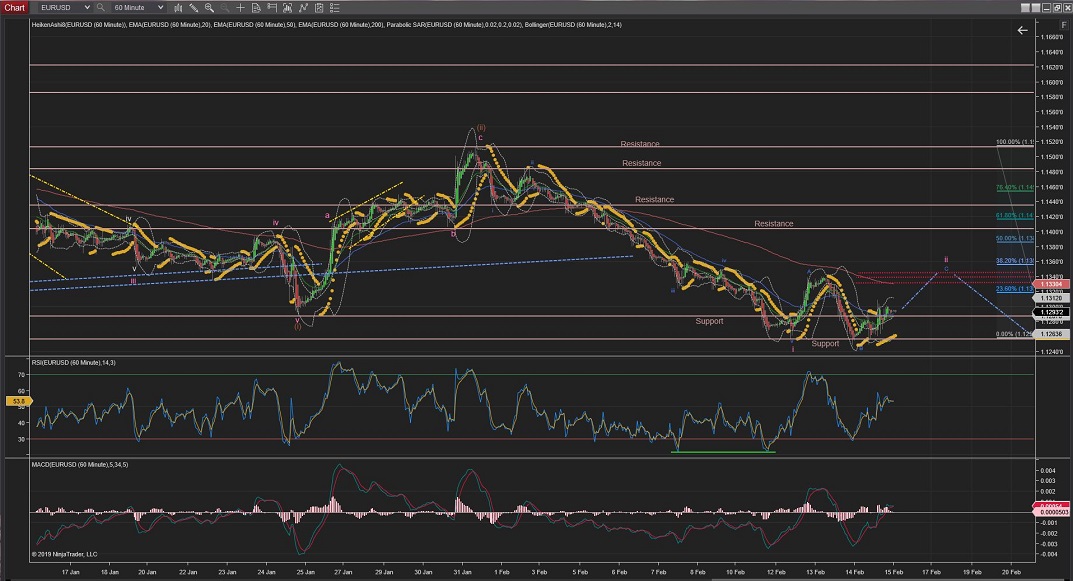Open the bar type chart style icon

pyautogui.click(x=177, y=7)
